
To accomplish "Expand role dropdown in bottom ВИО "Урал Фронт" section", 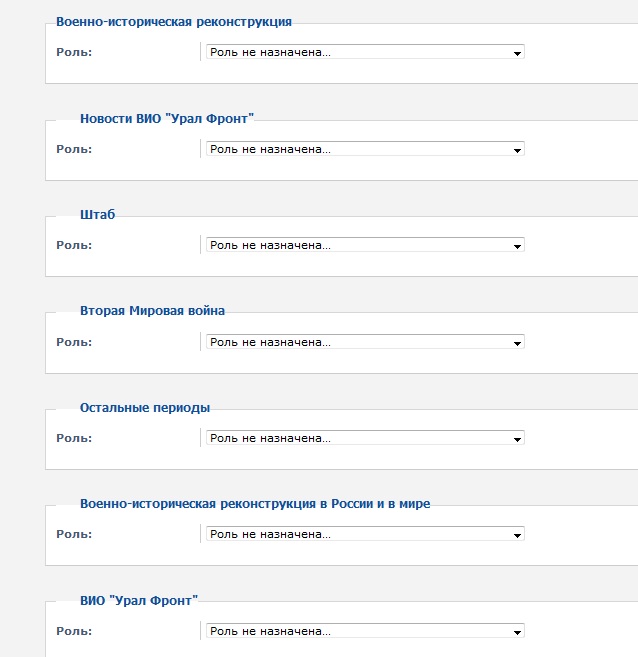I will (364, 632).
